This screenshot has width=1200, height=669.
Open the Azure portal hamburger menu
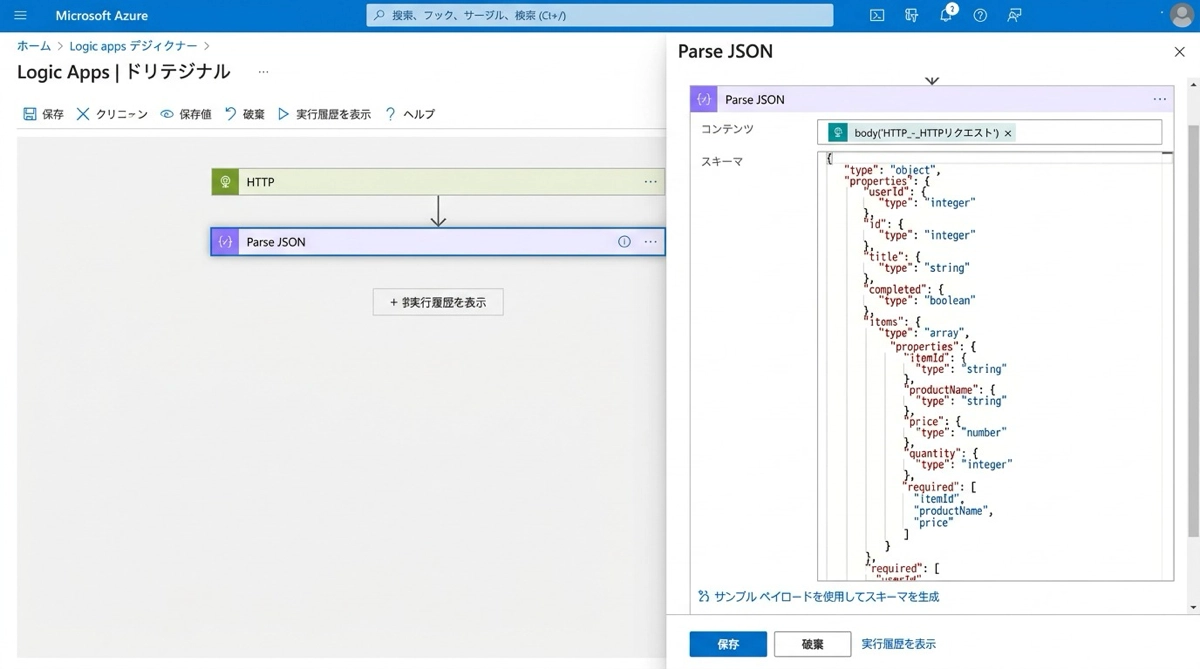(x=20, y=16)
